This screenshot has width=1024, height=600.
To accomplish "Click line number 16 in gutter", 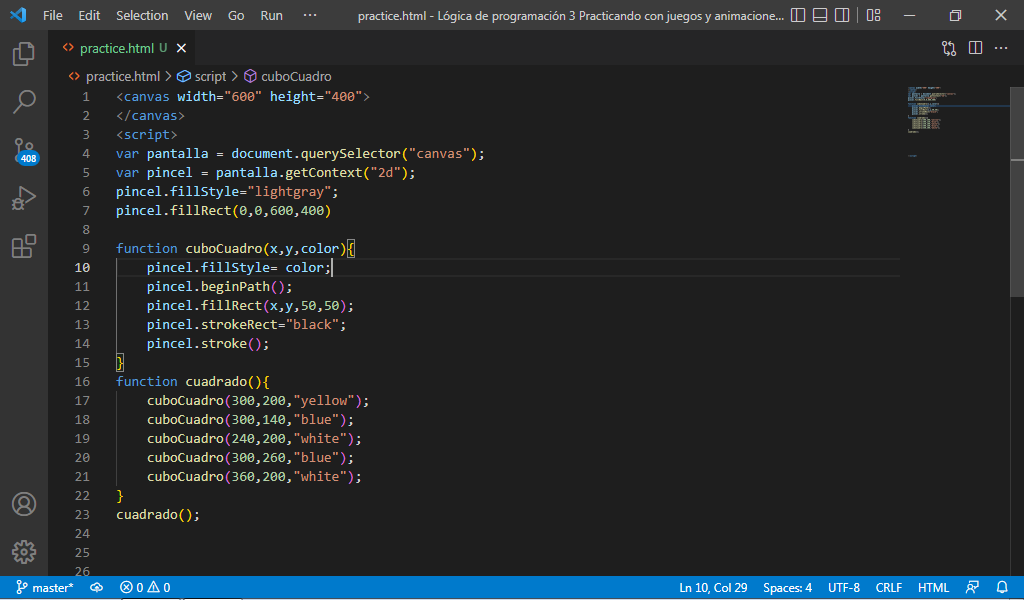I will tap(82, 381).
